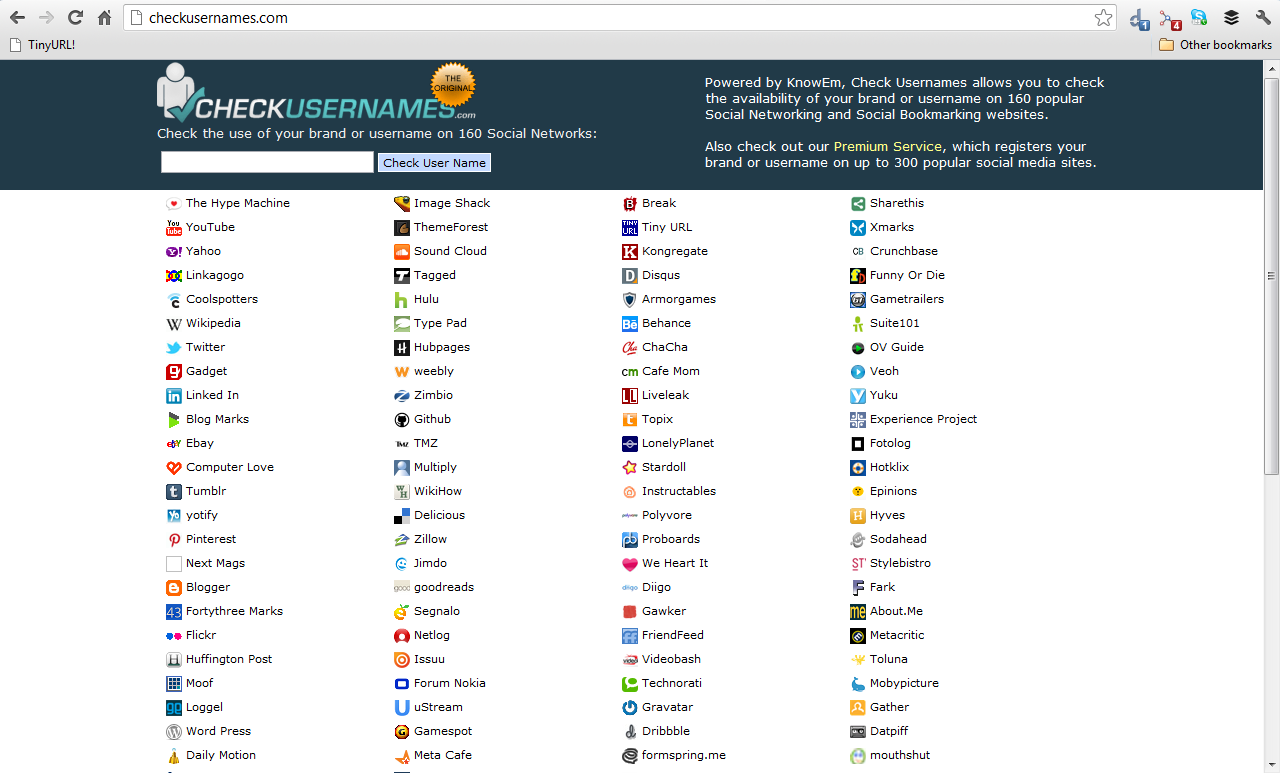1280x773 pixels.
Task: Open the Mobypicture link
Action: (x=904, y=683)
